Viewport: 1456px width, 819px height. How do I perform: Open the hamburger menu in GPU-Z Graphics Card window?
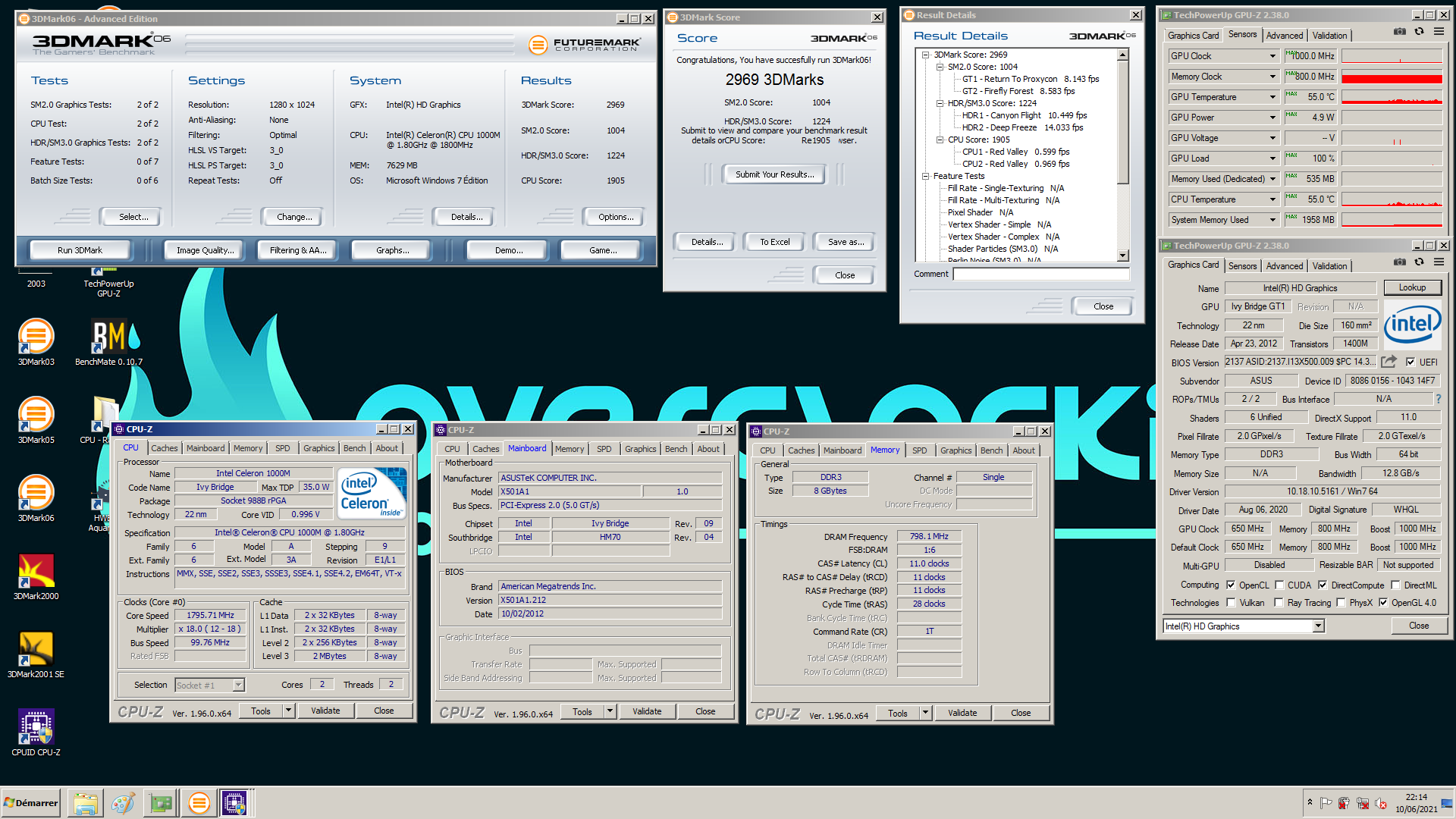pos(1439,262)
